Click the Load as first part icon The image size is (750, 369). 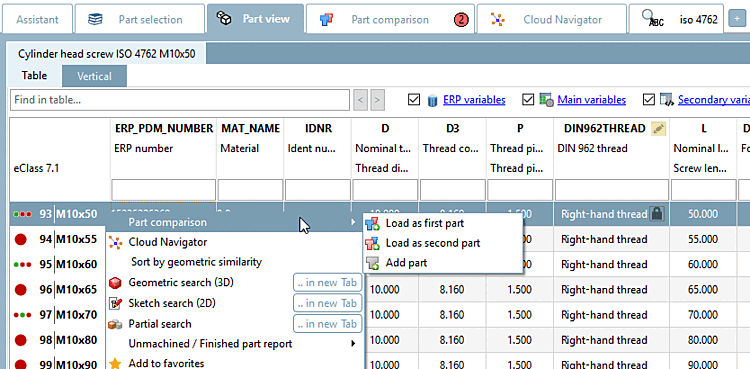[373, 224]
